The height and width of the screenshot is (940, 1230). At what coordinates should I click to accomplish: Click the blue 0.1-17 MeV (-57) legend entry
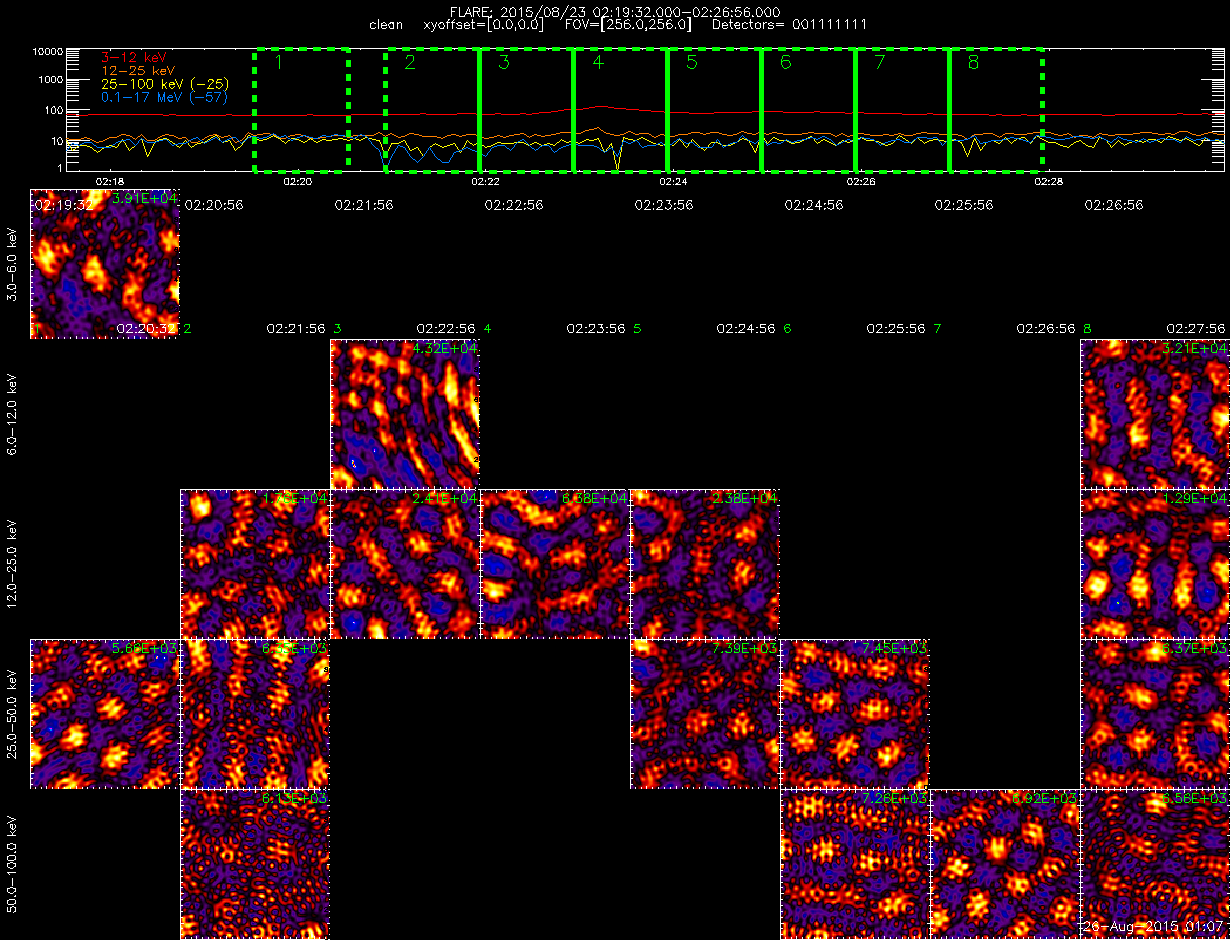coord(164,97)
